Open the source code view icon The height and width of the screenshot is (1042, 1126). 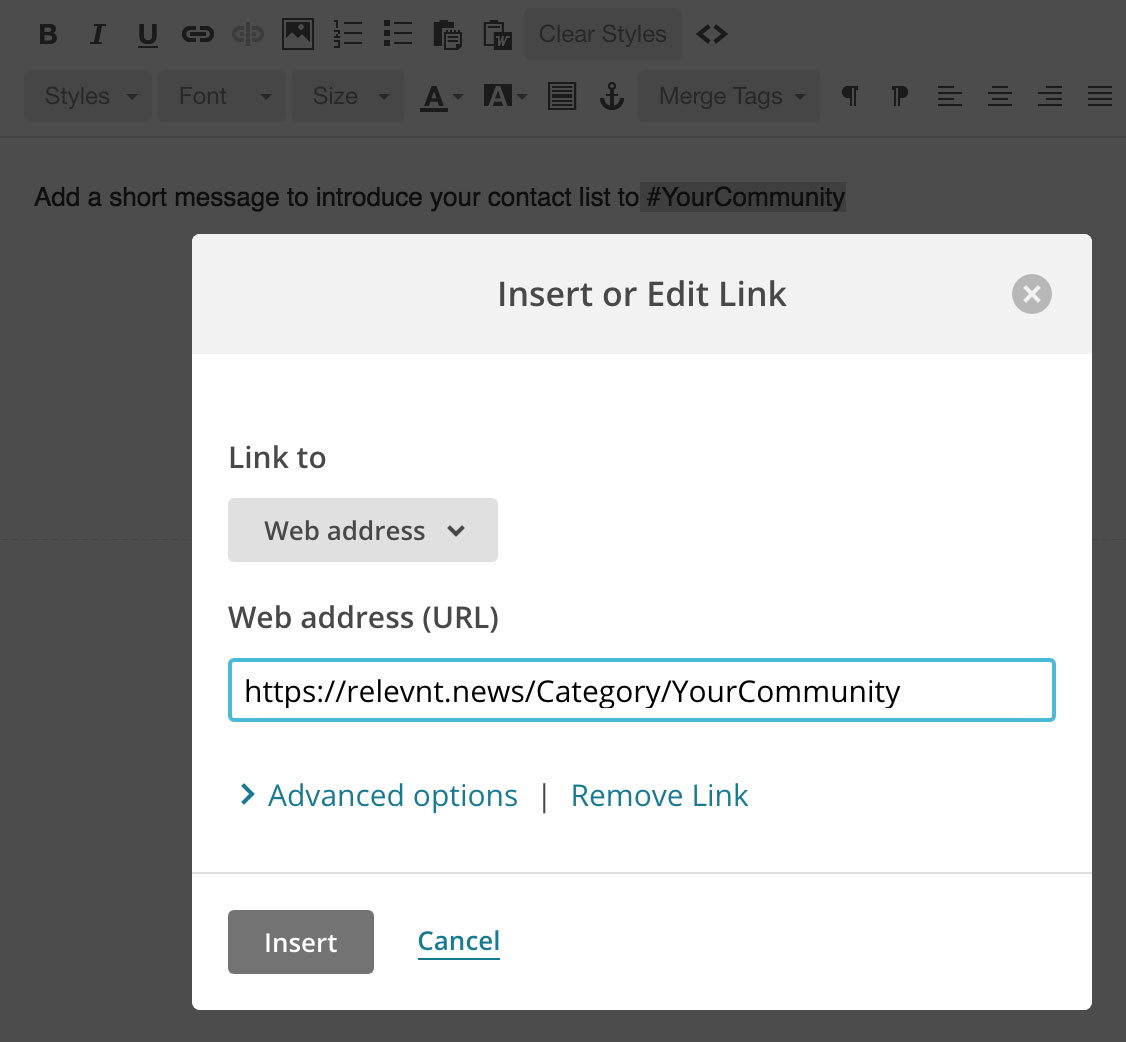(712, 34)
